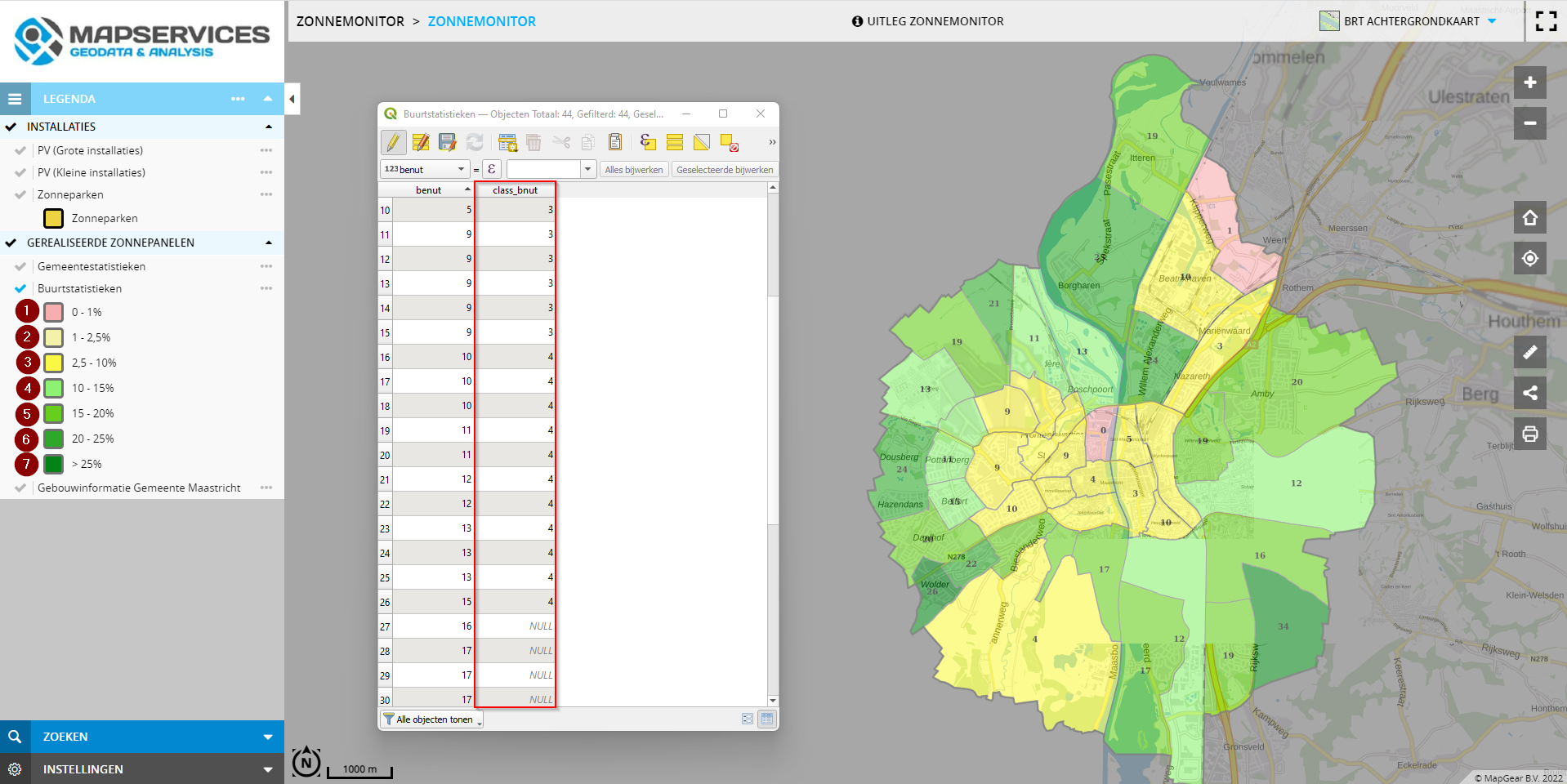Zoom out on the map
Screen dimensions: 1567x784
1530,123
